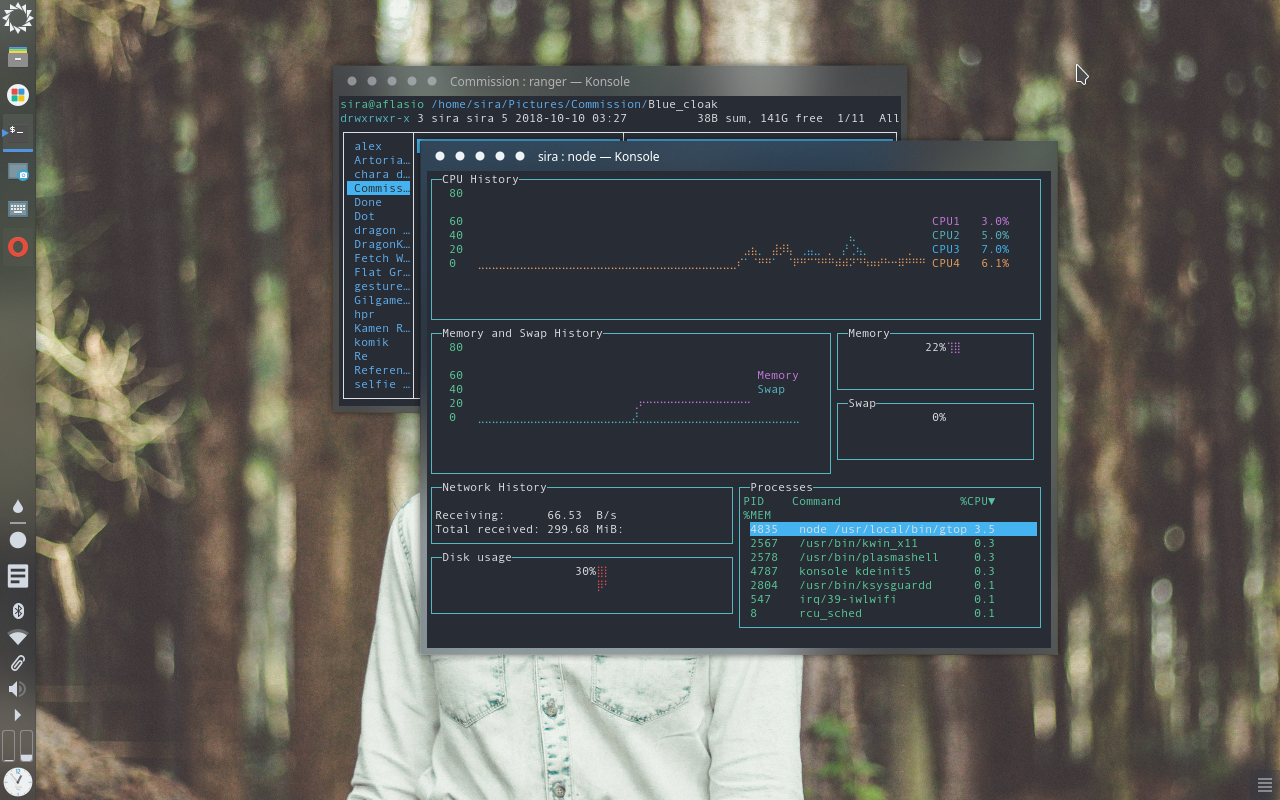Screen dimensions: 1280x800
Task: Click the Swap legend label in history chart
Action: click(771, 389)
